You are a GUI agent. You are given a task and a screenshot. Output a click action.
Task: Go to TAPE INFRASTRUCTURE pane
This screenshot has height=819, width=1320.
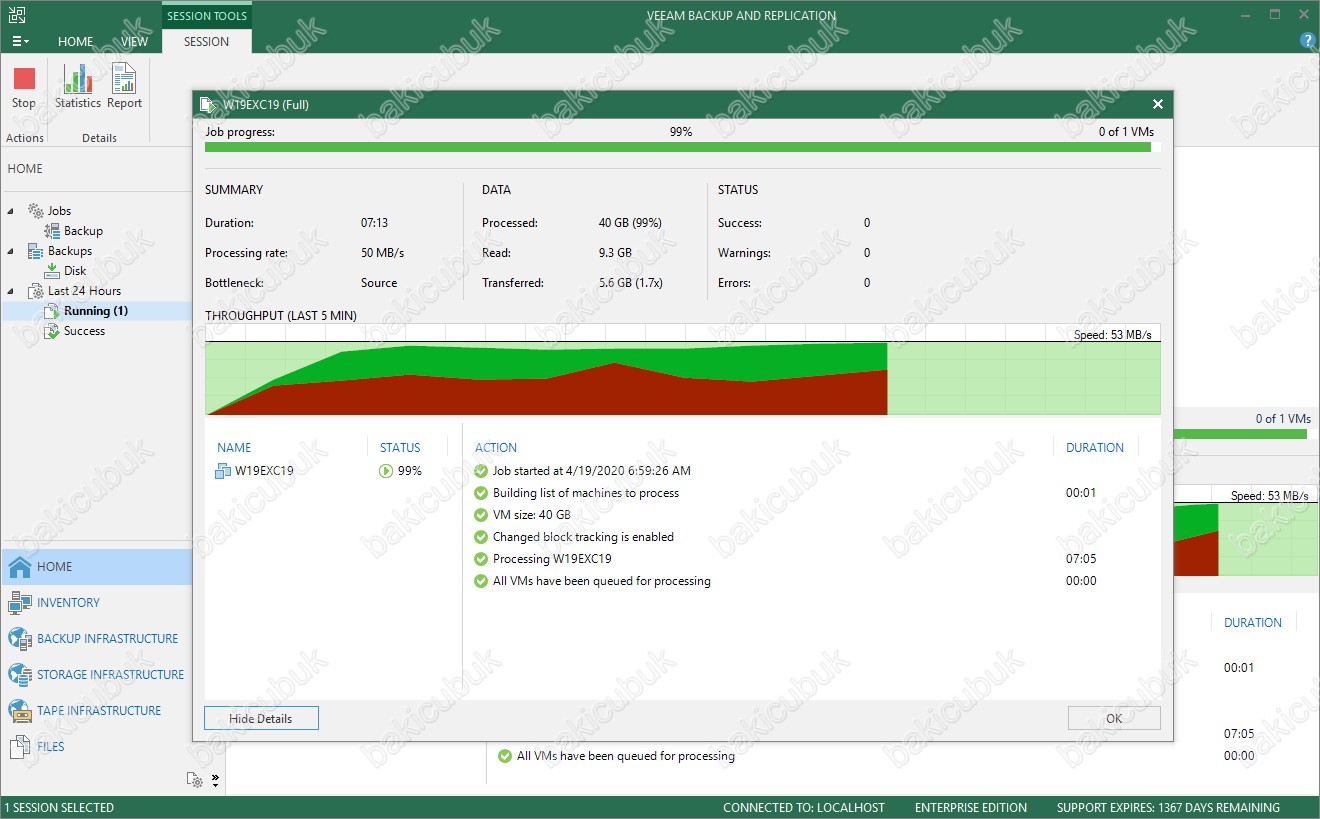(96, 711)
